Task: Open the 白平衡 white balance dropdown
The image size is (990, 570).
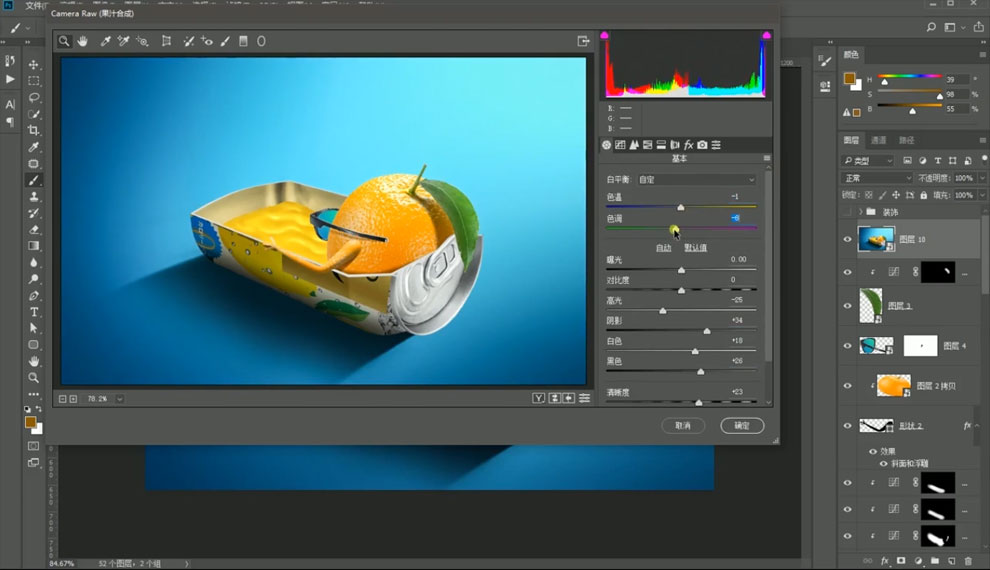Action: coord(696,180)
